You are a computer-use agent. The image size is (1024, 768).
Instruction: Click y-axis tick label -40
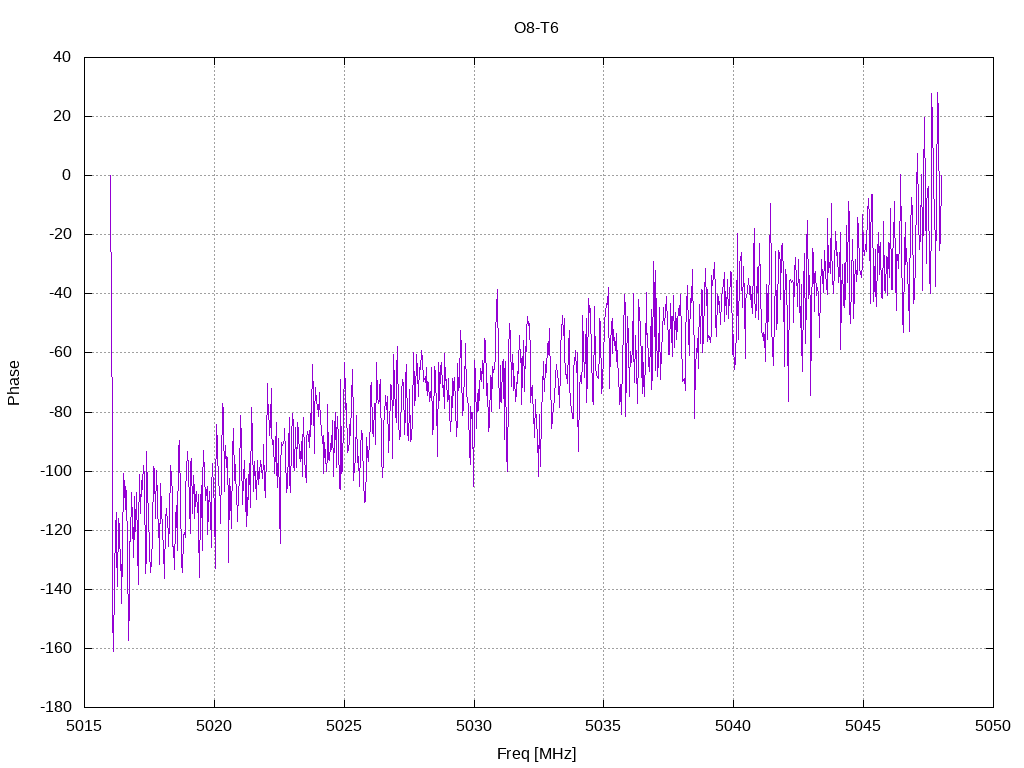[60, 293]
